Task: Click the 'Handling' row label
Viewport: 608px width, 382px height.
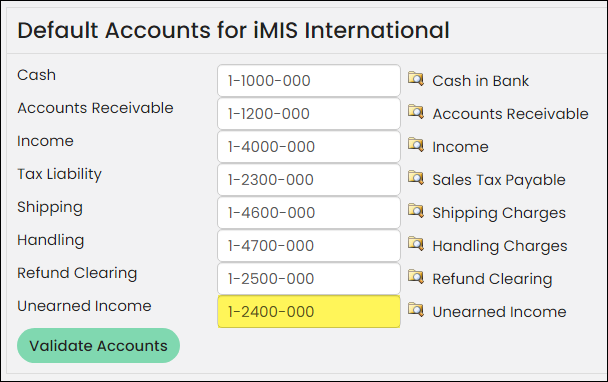Action: pos(51,240)
